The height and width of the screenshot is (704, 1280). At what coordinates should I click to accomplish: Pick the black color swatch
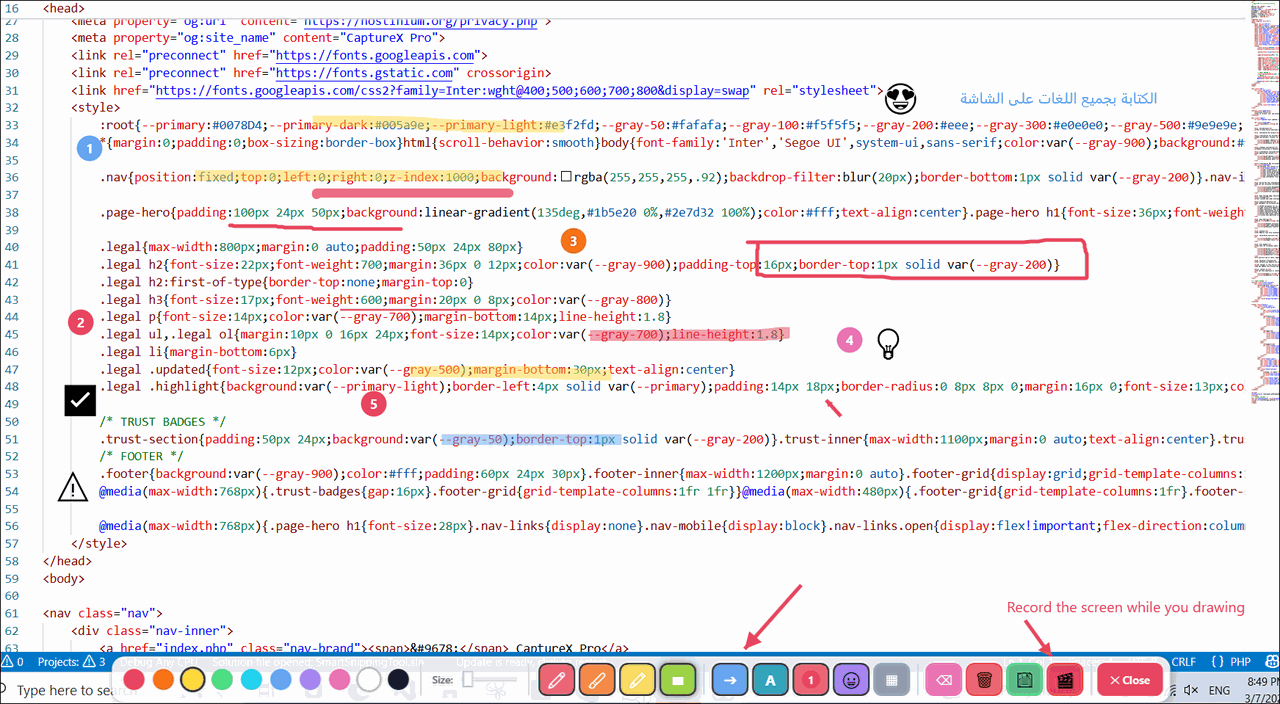[x=399, y=680]
